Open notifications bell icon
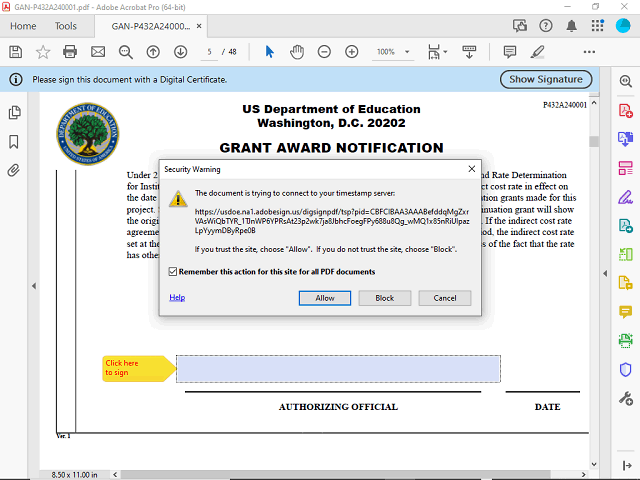 pos(571,26)
